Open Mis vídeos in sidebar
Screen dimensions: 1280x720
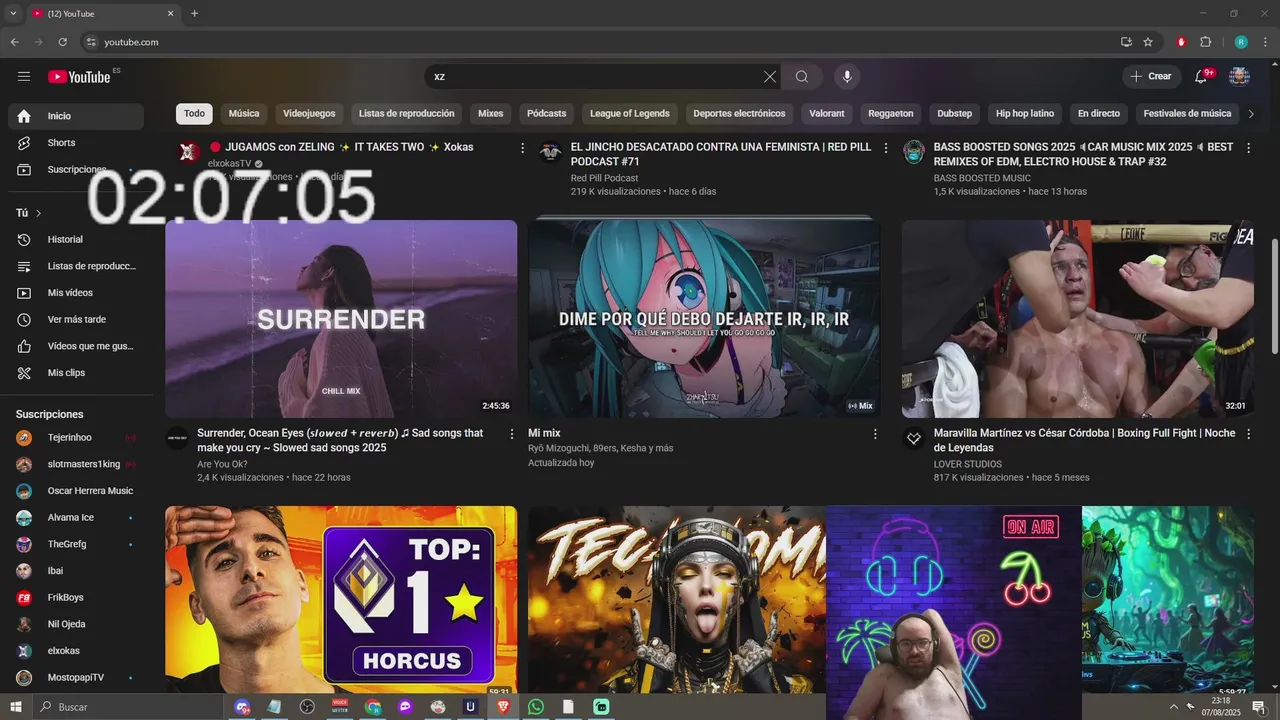tap(75, 293)
